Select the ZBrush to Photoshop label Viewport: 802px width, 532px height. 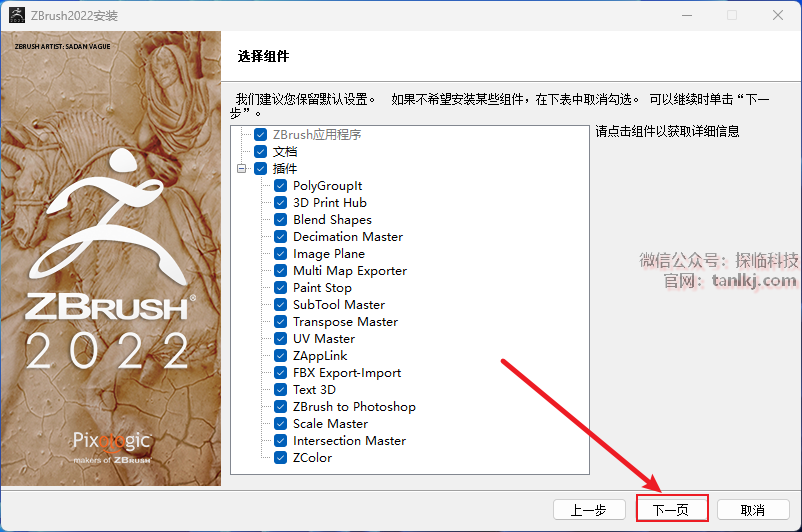[354, 407]
